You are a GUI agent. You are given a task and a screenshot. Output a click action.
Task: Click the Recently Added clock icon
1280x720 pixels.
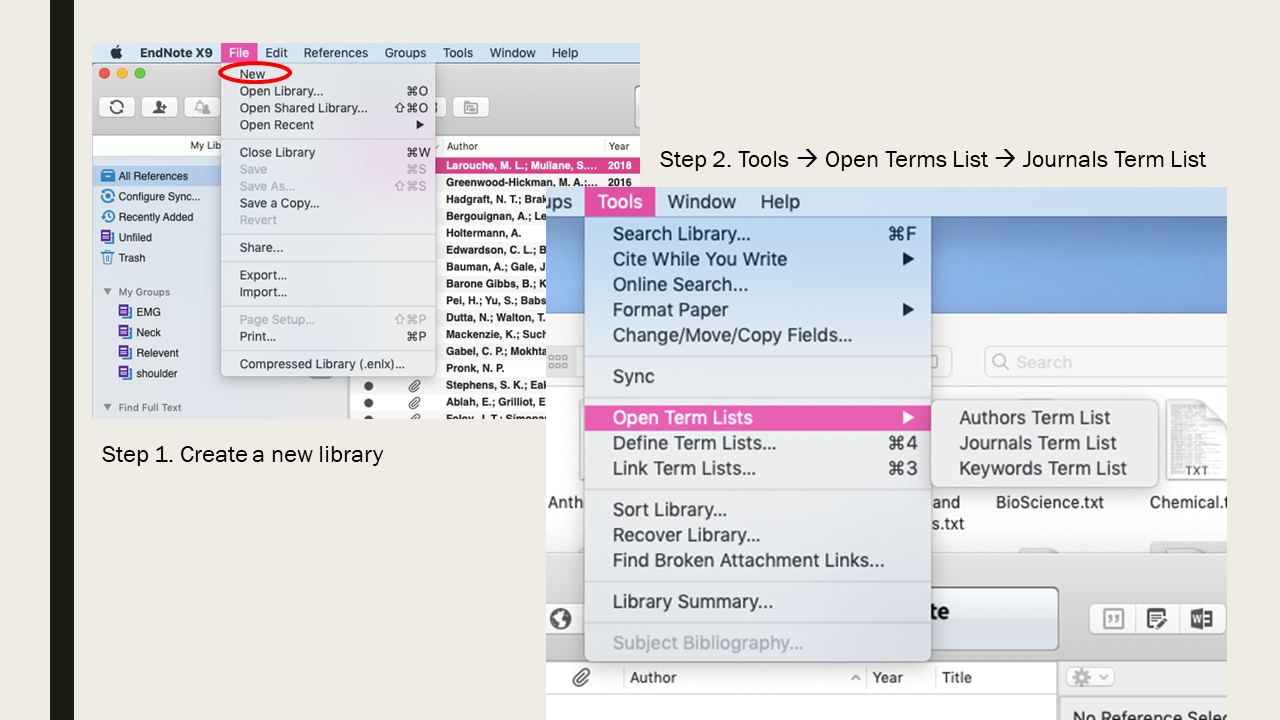tap(108, 217)
